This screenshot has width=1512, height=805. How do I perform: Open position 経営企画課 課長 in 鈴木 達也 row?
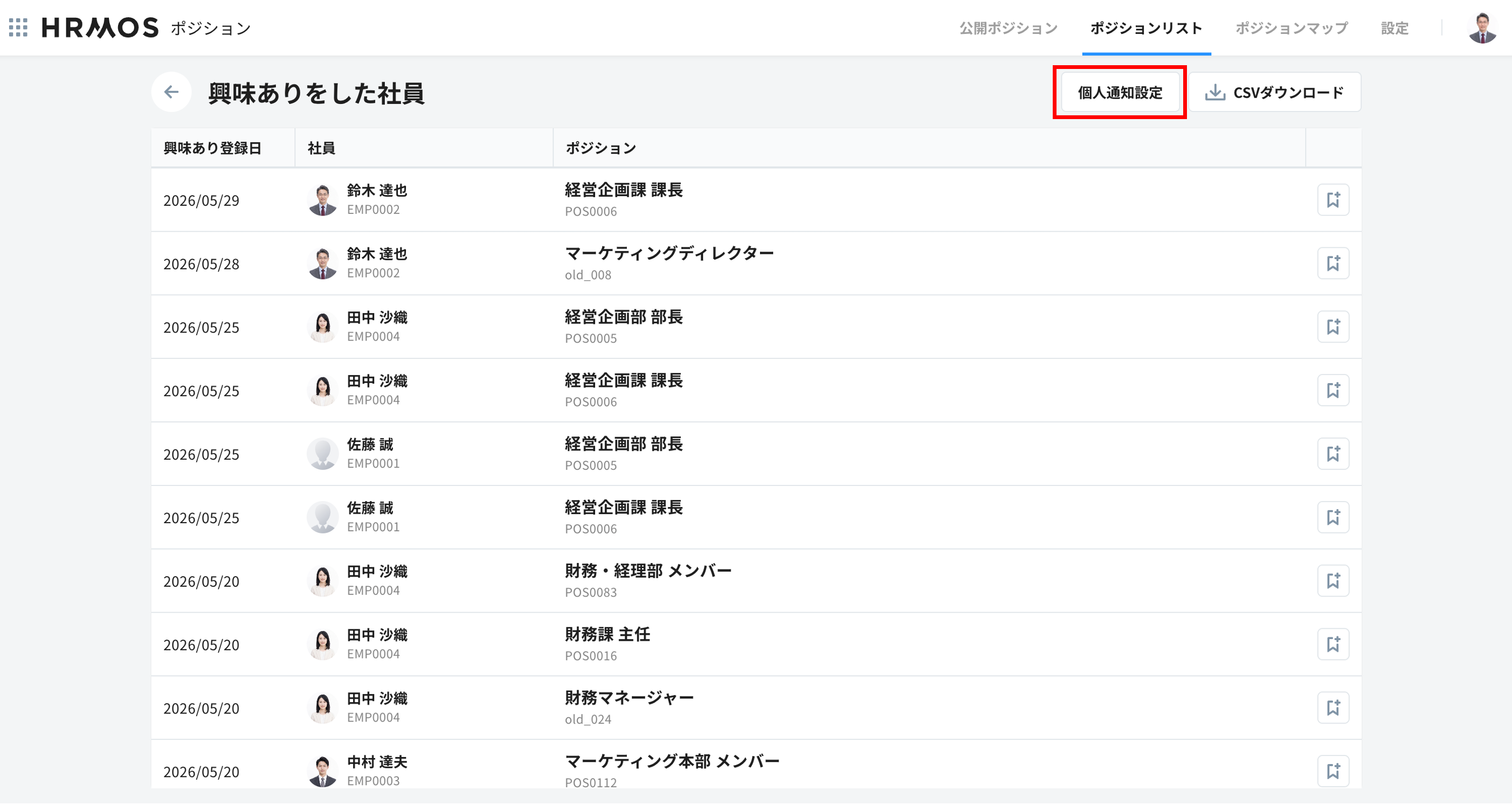623,190
